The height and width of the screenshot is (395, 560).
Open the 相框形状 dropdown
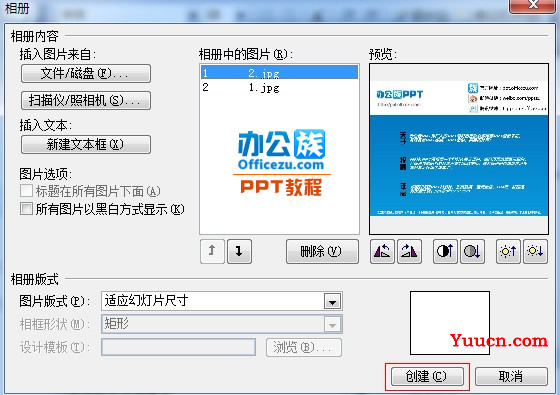(x=222, y=324)
